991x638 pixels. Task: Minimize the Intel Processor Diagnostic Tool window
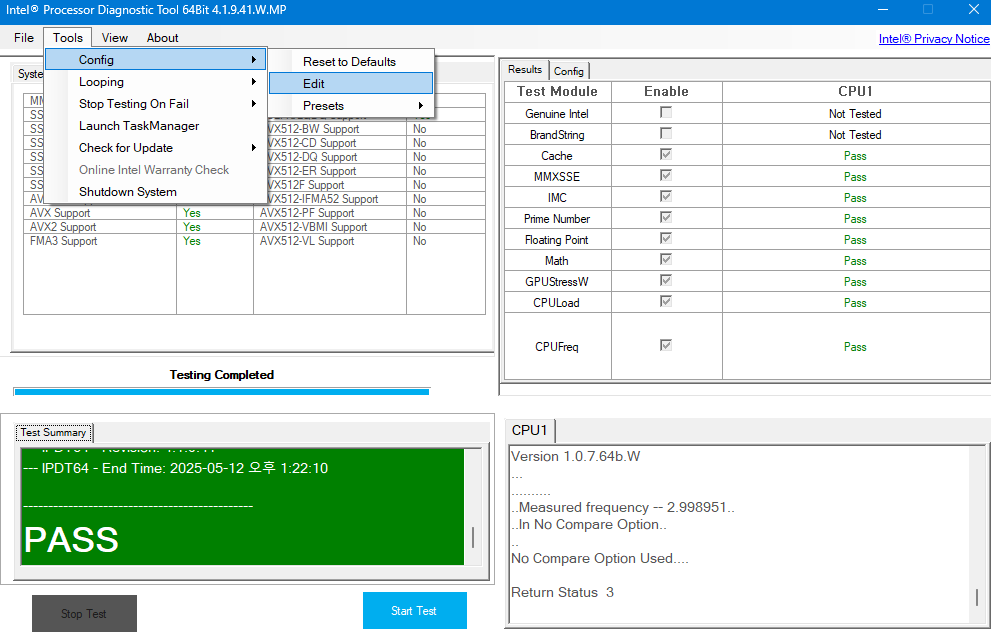[883, 9]
